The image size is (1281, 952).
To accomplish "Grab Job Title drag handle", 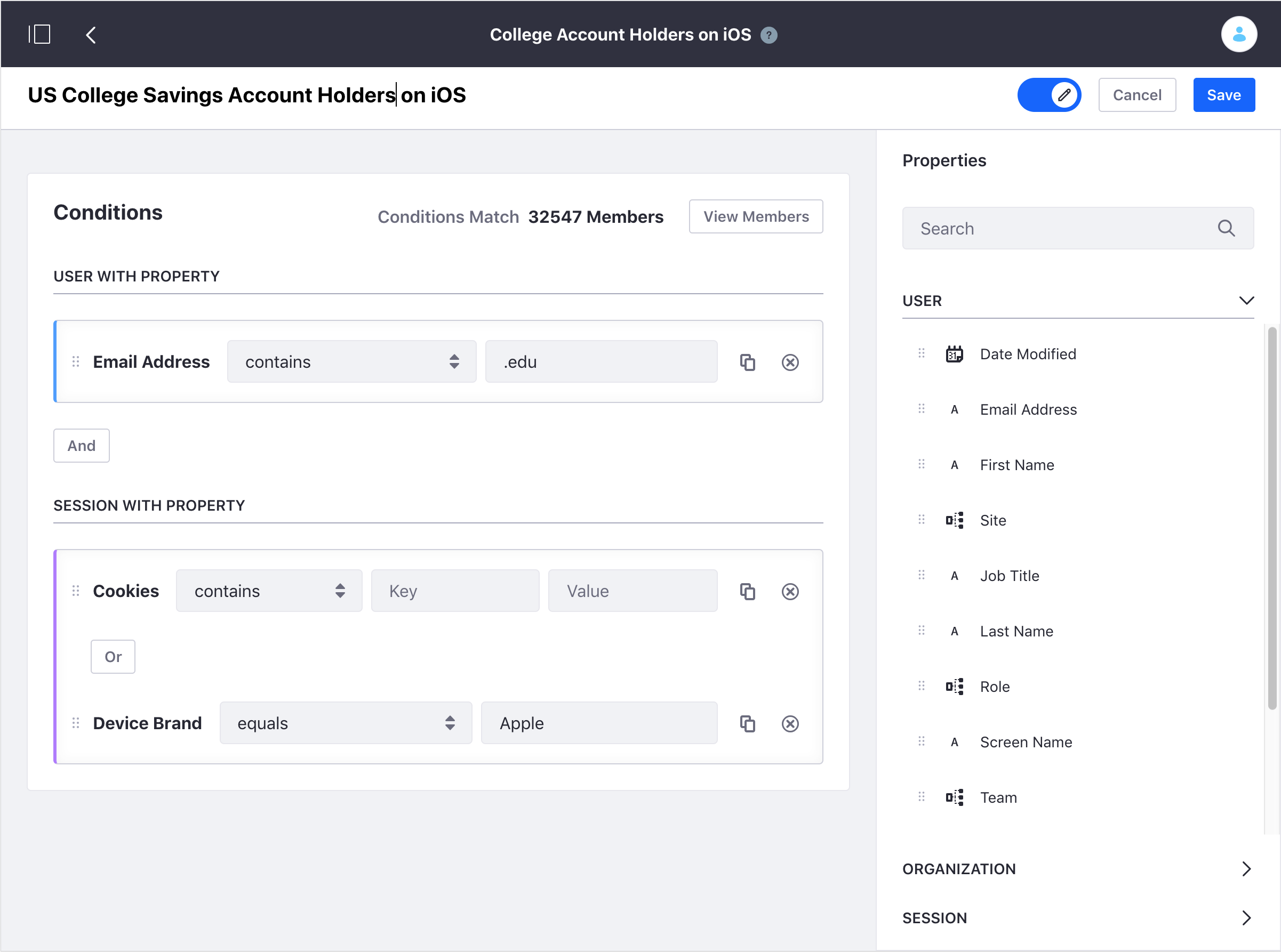I will (x=920, y=575).
